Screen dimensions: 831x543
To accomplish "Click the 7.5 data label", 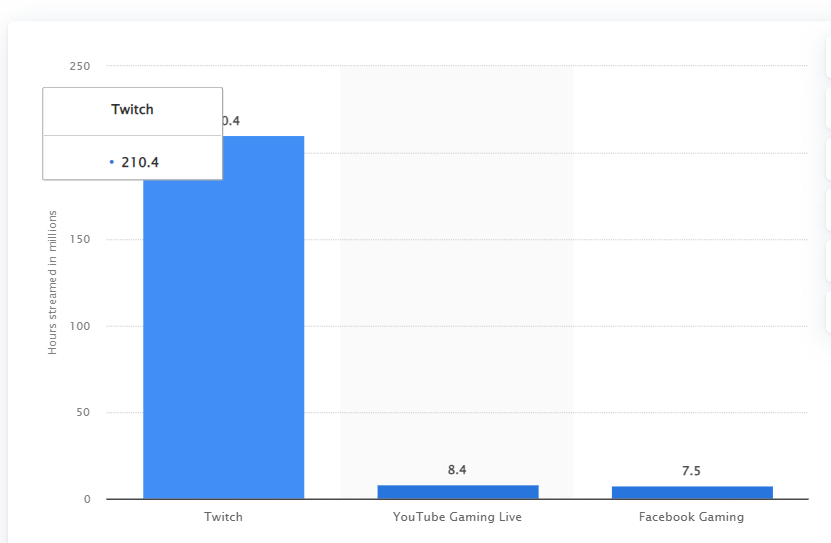I will point(691,471).
